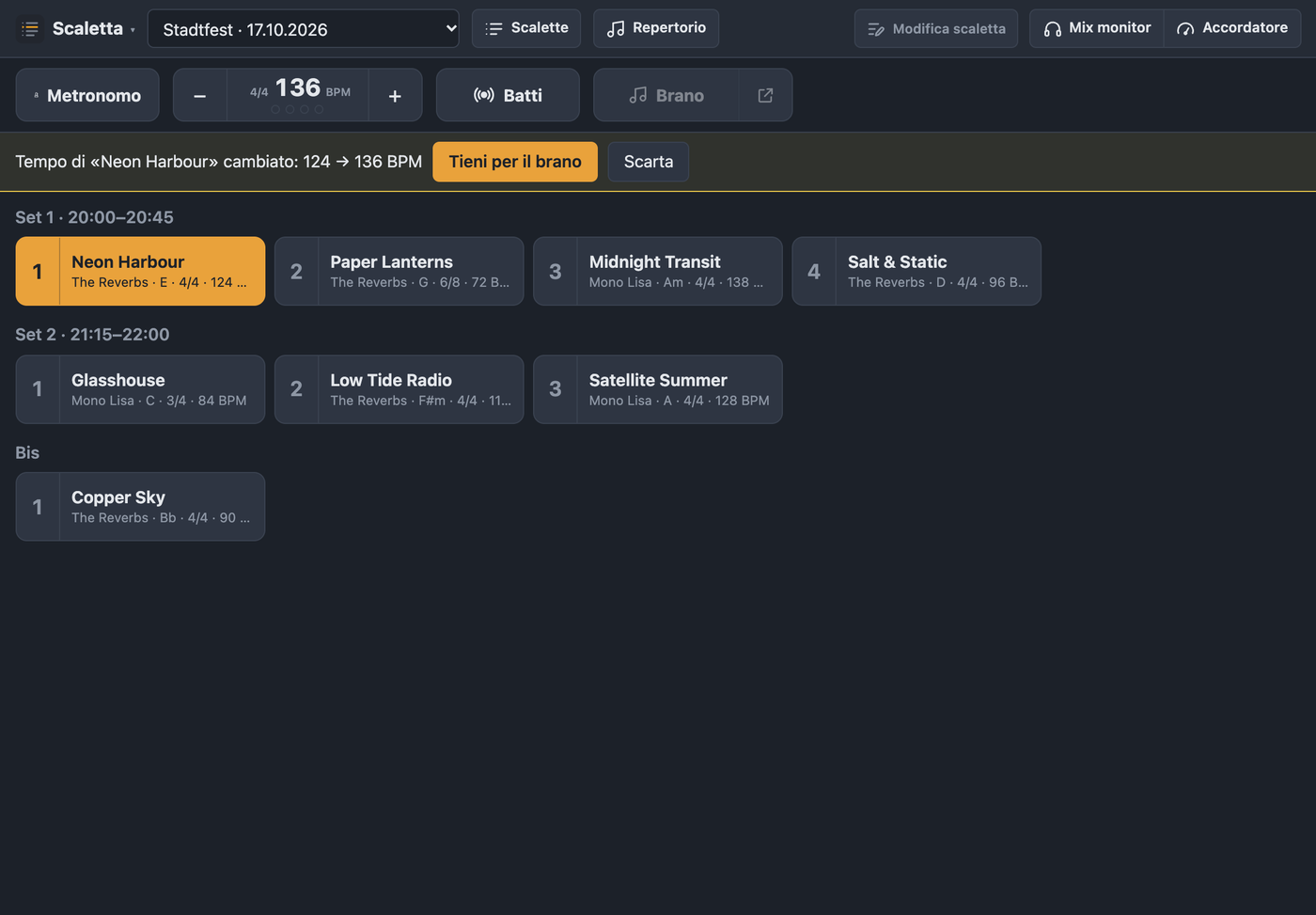
Task: Click the "Bis" section heading
Action: tap(27, 452)
